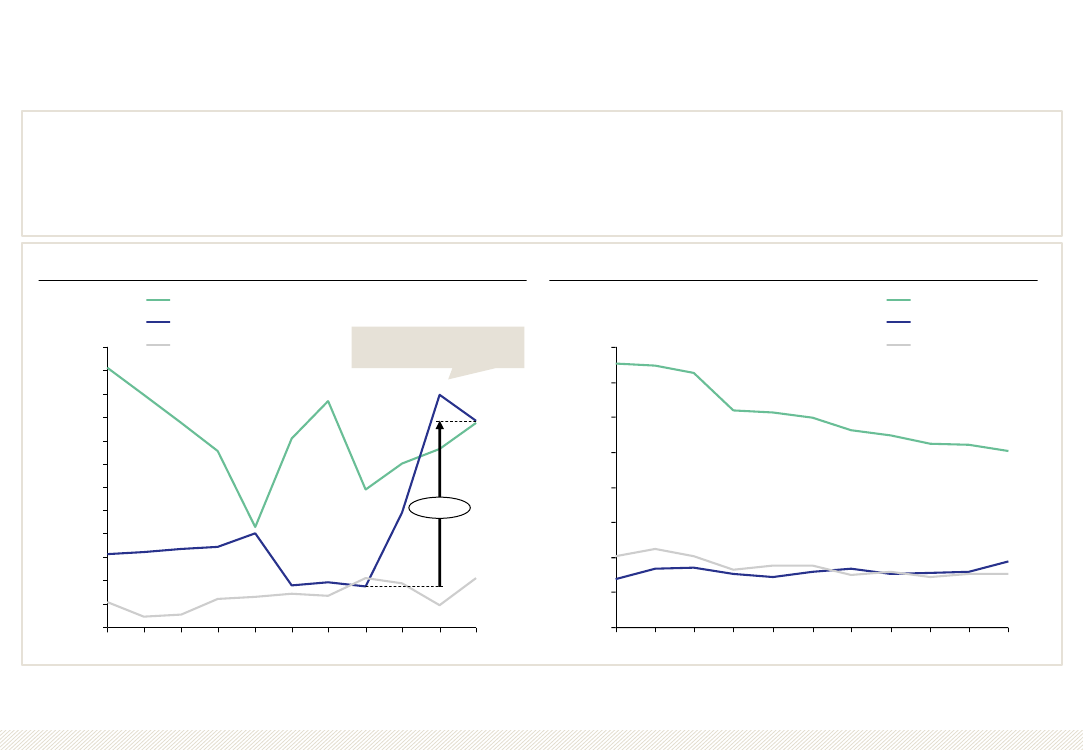The image size is (1083, 750).
Task: Click the horizontal rule above the right chart
Action: 793,280
